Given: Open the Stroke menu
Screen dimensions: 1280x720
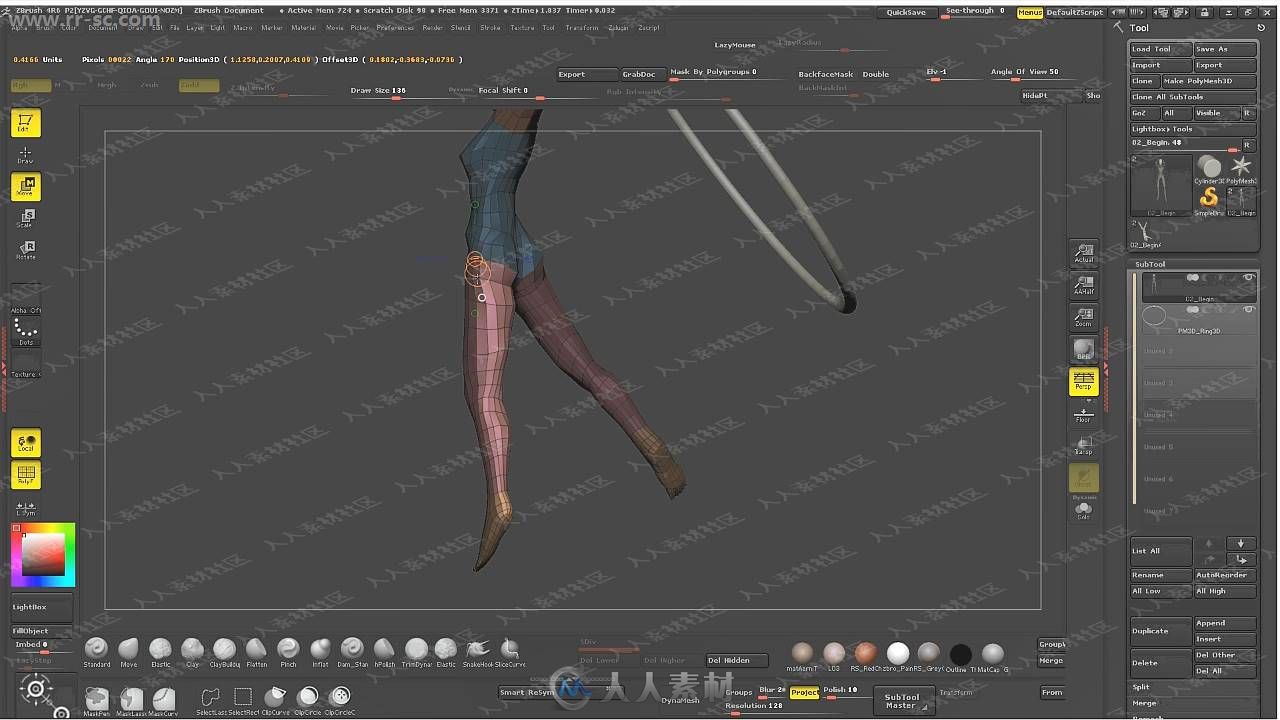Looking at the screenshot, I should [x=490, y=28].
